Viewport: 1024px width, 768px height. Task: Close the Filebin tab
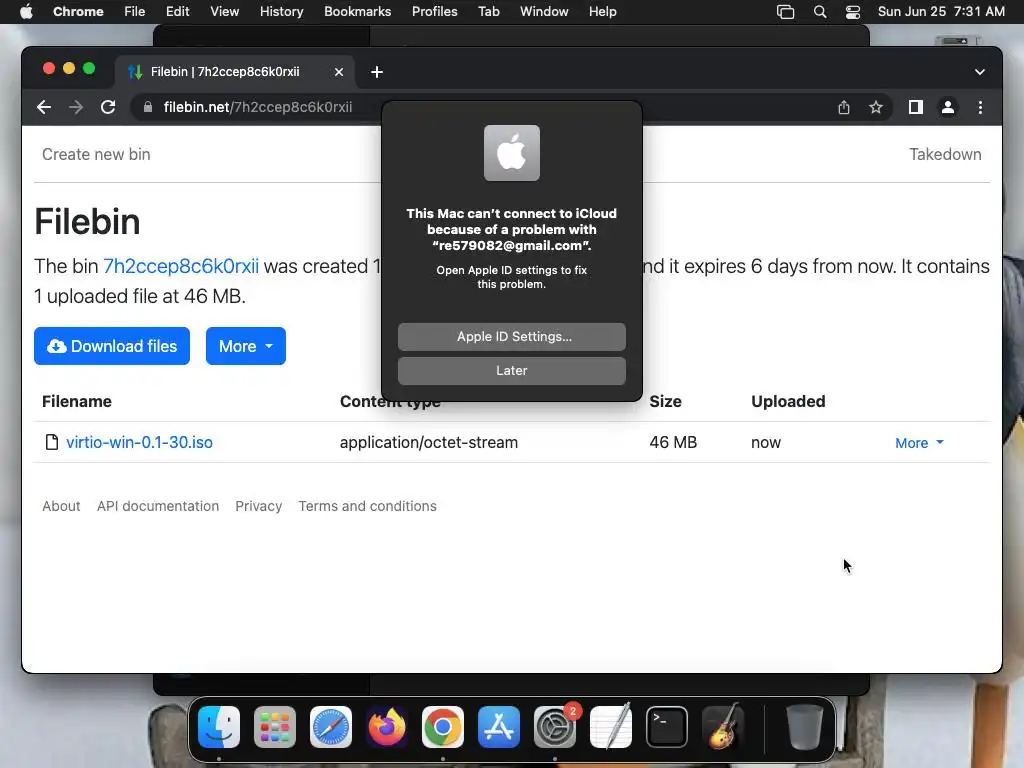(338, 72)
